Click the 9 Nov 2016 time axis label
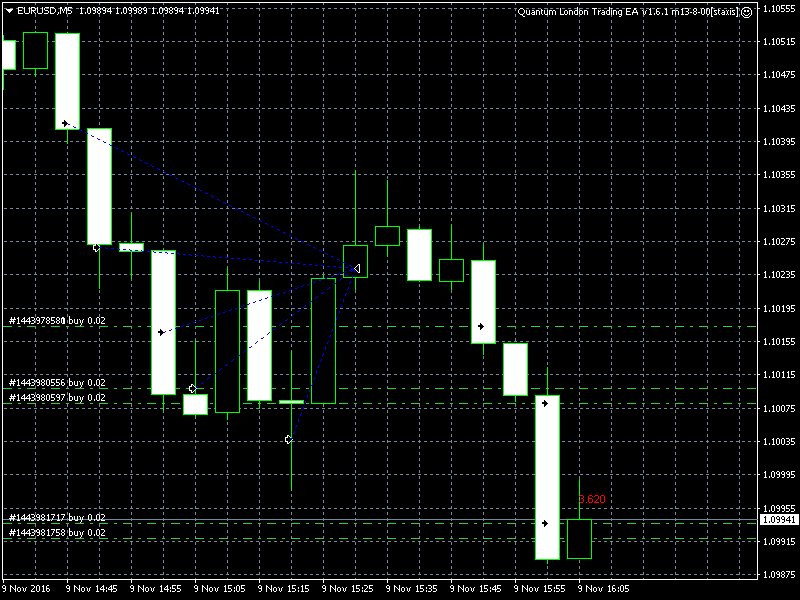Screen dimensions: 800x600 point(27,588)
